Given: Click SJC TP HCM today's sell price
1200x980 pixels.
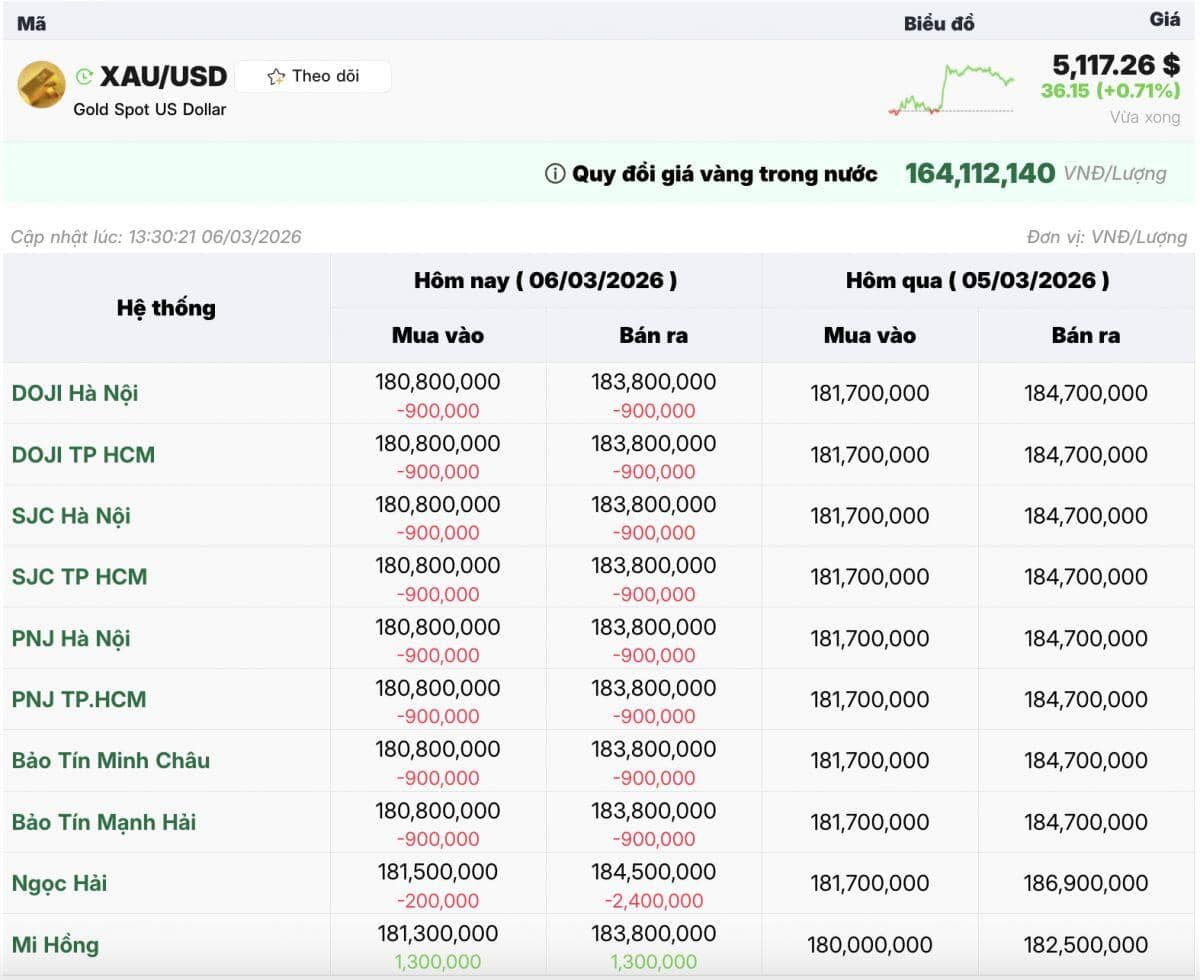Looking at the screenshot, I should [x=654, y=566].
